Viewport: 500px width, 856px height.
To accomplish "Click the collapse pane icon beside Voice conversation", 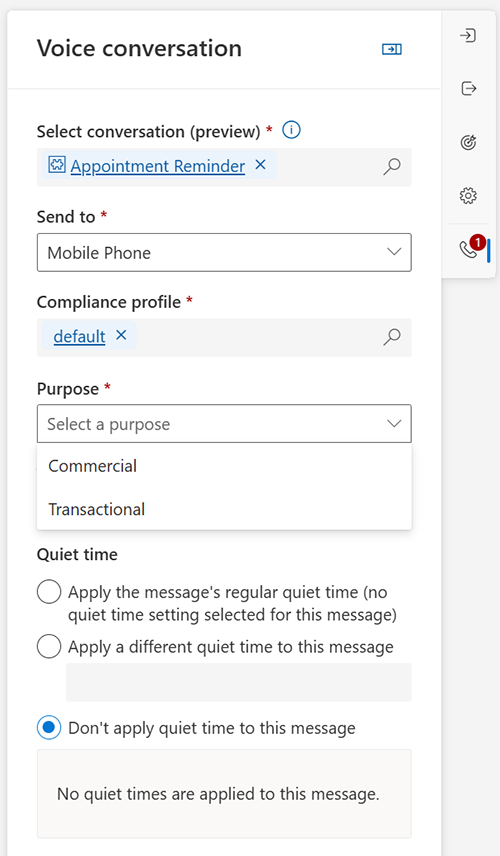I will click(391, 50).
